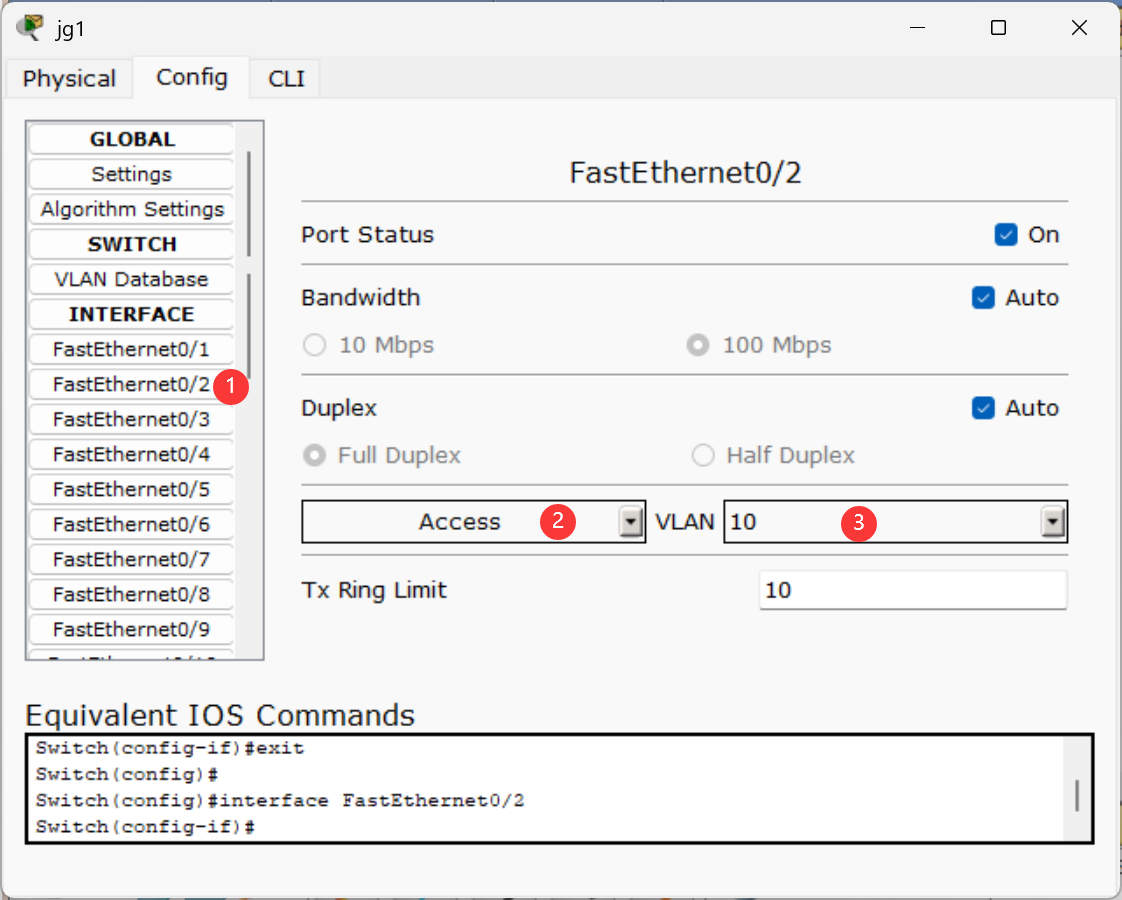1122x900 pixels.
Task: Toggle the Duplex Auto checkbox
Action: pyautogui.click(x=983, y=408)
